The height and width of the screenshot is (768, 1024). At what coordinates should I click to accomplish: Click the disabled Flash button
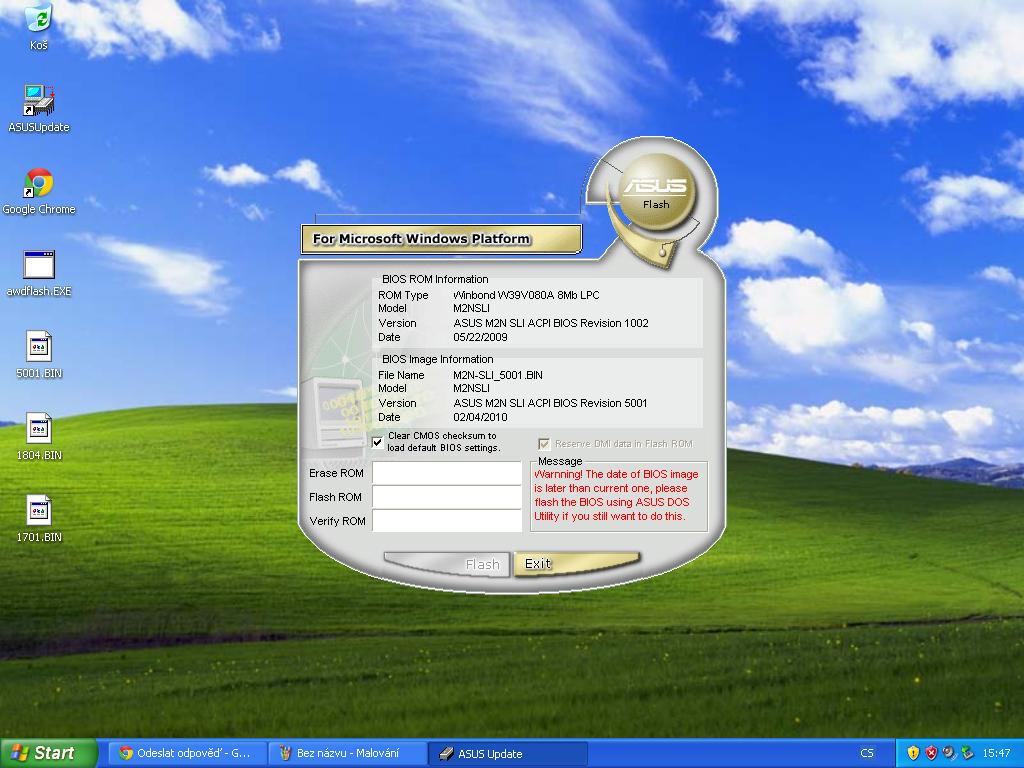447,564
